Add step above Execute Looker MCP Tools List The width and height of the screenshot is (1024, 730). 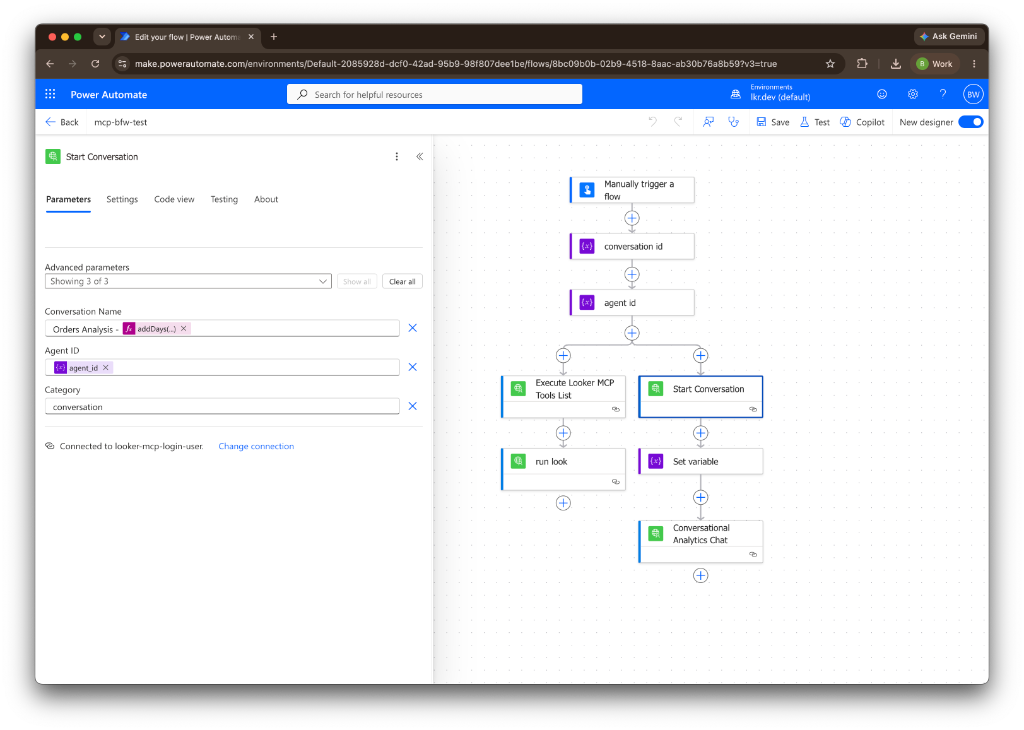coord(563,356)
